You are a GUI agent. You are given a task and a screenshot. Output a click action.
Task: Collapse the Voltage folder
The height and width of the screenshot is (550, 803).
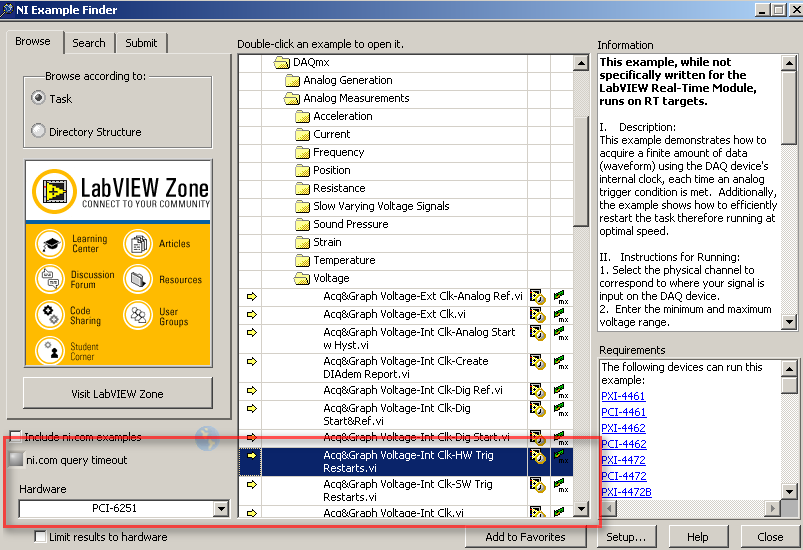point(302,279)
